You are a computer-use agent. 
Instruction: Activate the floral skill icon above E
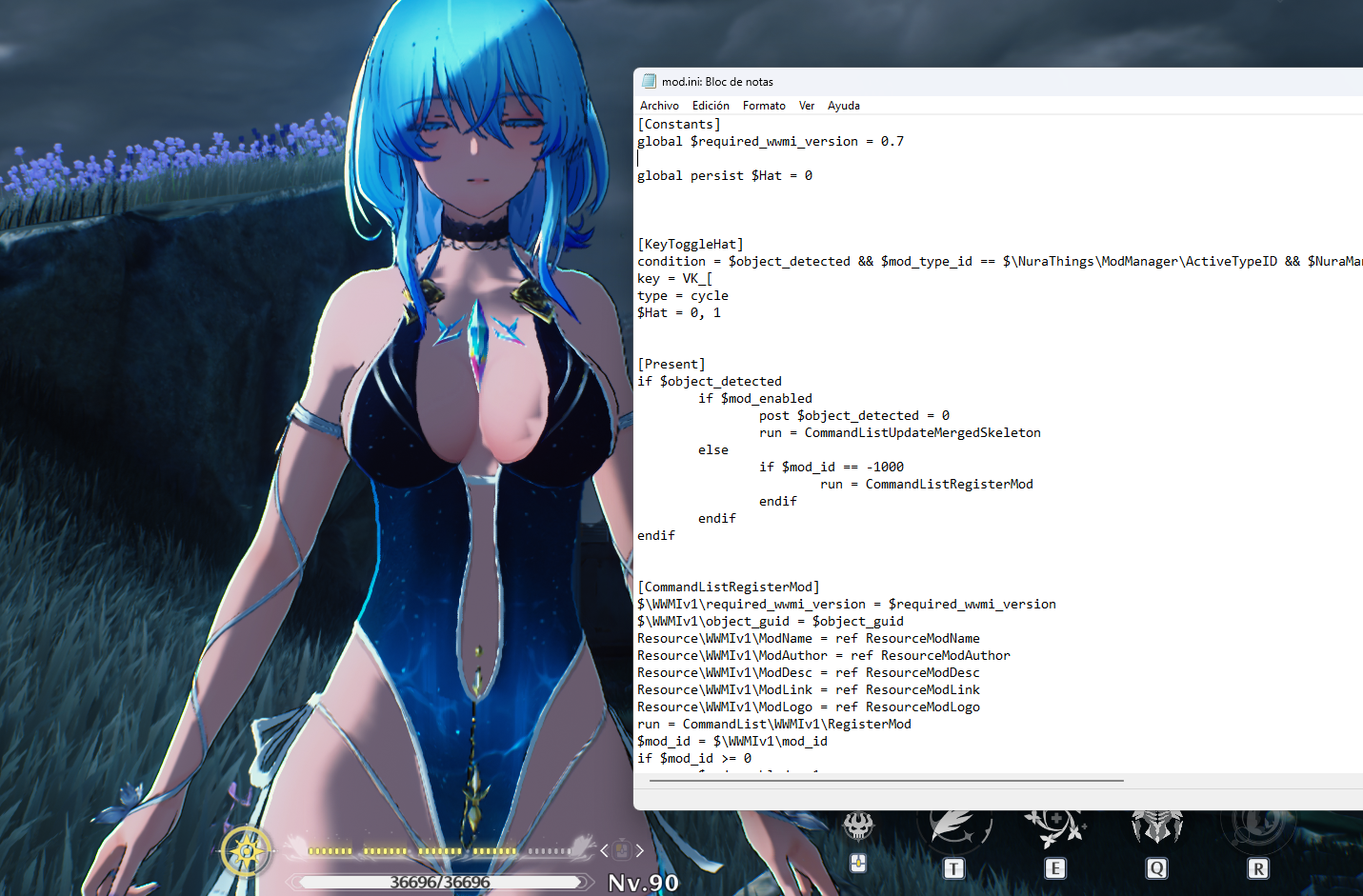(x=1054, y=828)
